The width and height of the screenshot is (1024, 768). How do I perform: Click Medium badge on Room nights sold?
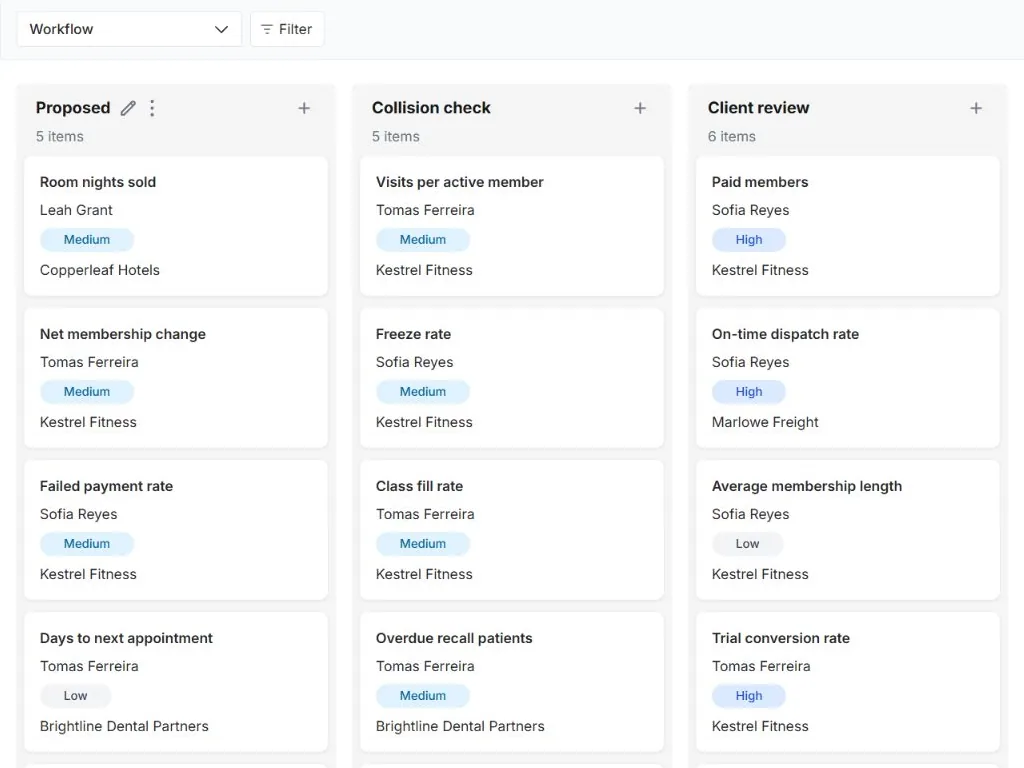[x=87, y=240]
